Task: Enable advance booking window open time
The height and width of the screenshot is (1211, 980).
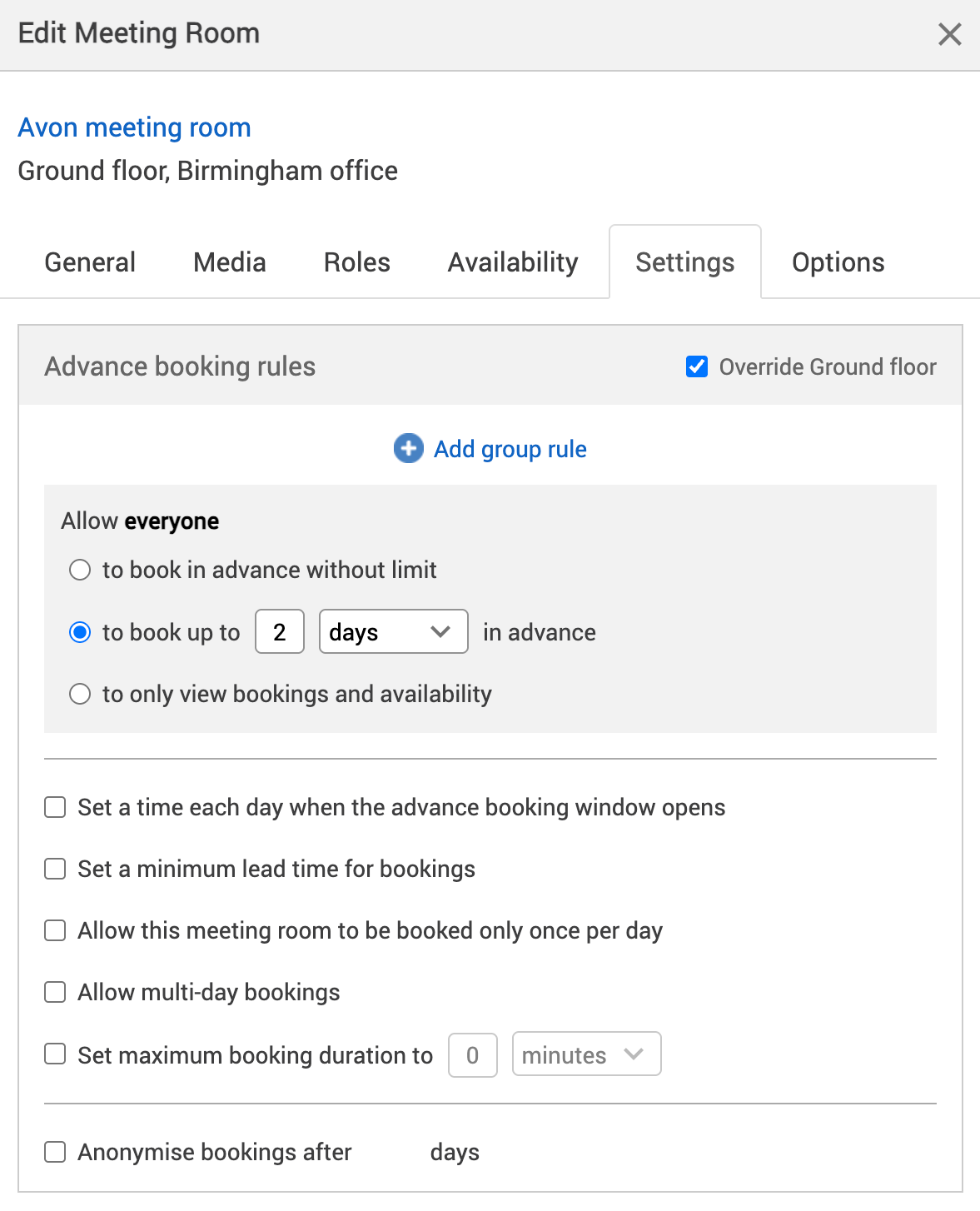Action: coord(54,806)
